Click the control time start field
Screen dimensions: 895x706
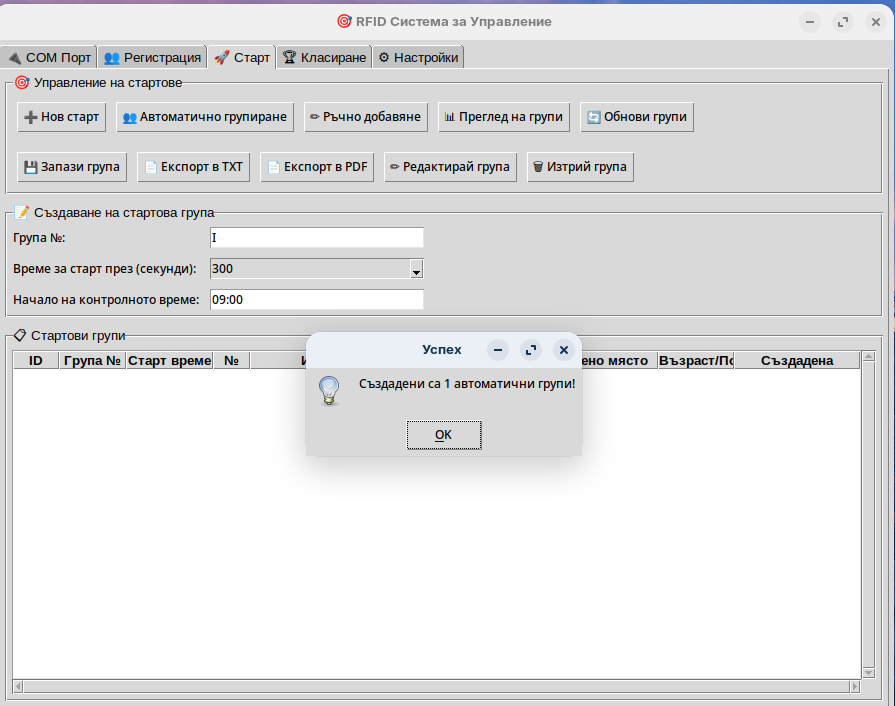tap(317, 299)
